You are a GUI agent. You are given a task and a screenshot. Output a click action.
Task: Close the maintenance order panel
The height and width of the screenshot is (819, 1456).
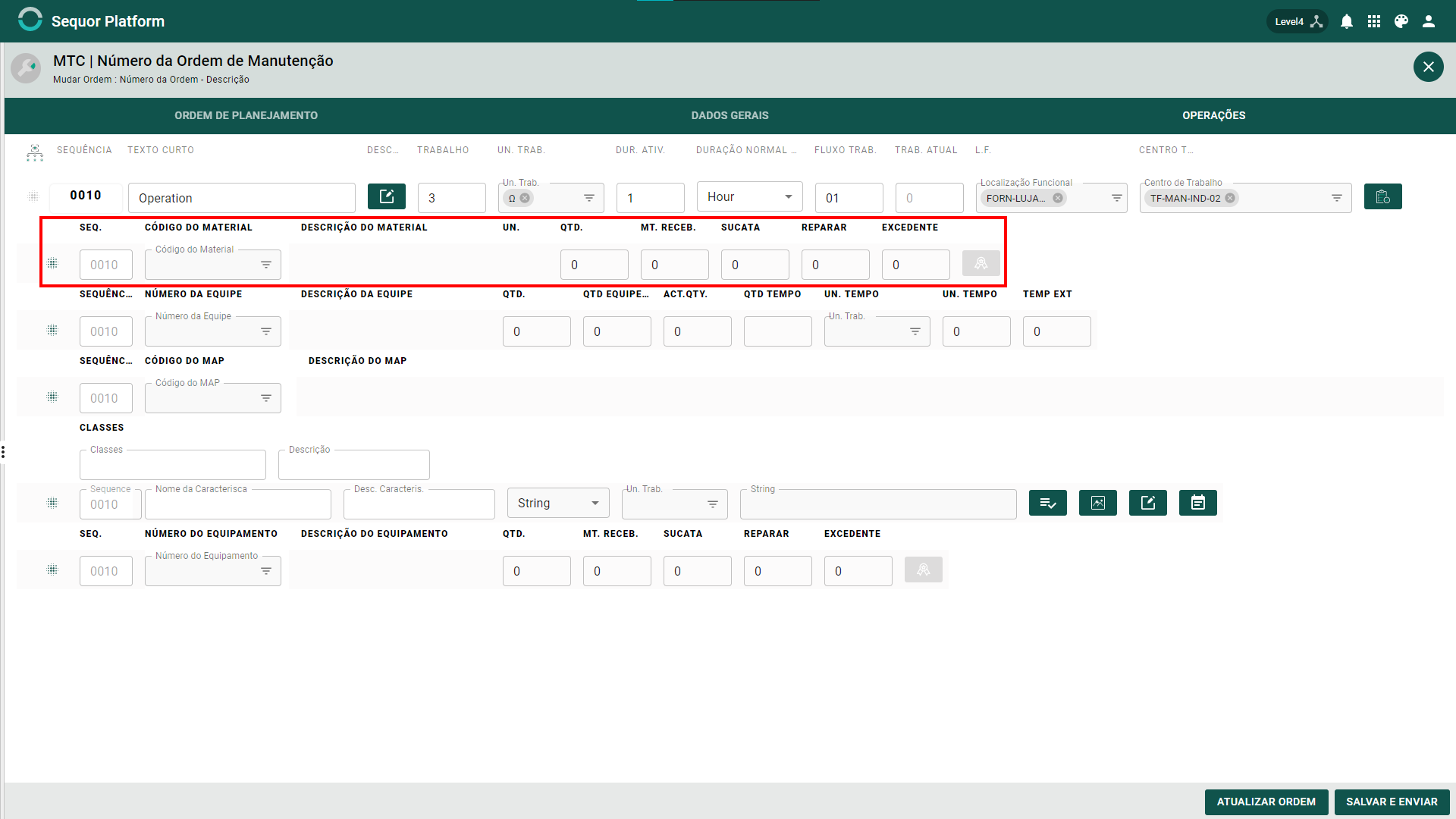(x=1428, y=67)
